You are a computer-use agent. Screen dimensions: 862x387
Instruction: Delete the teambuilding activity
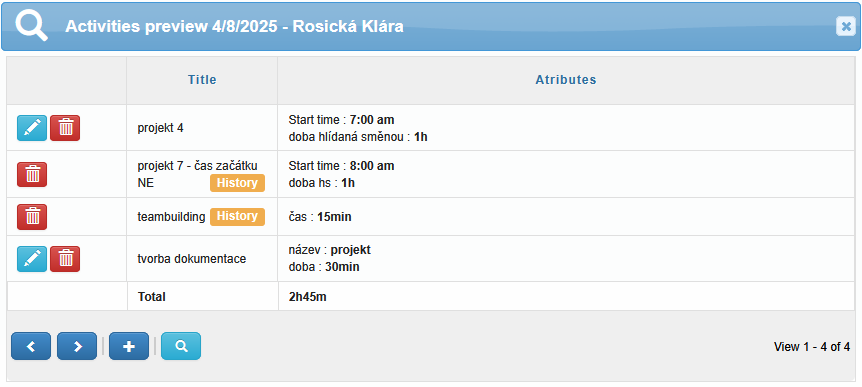32,217
